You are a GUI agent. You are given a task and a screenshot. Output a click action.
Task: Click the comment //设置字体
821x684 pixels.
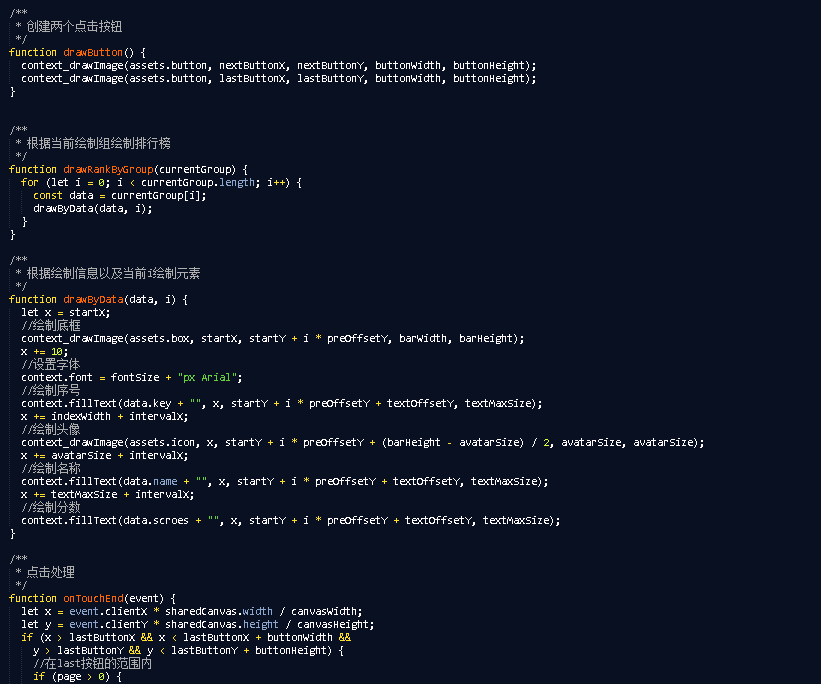click(51, 365)
